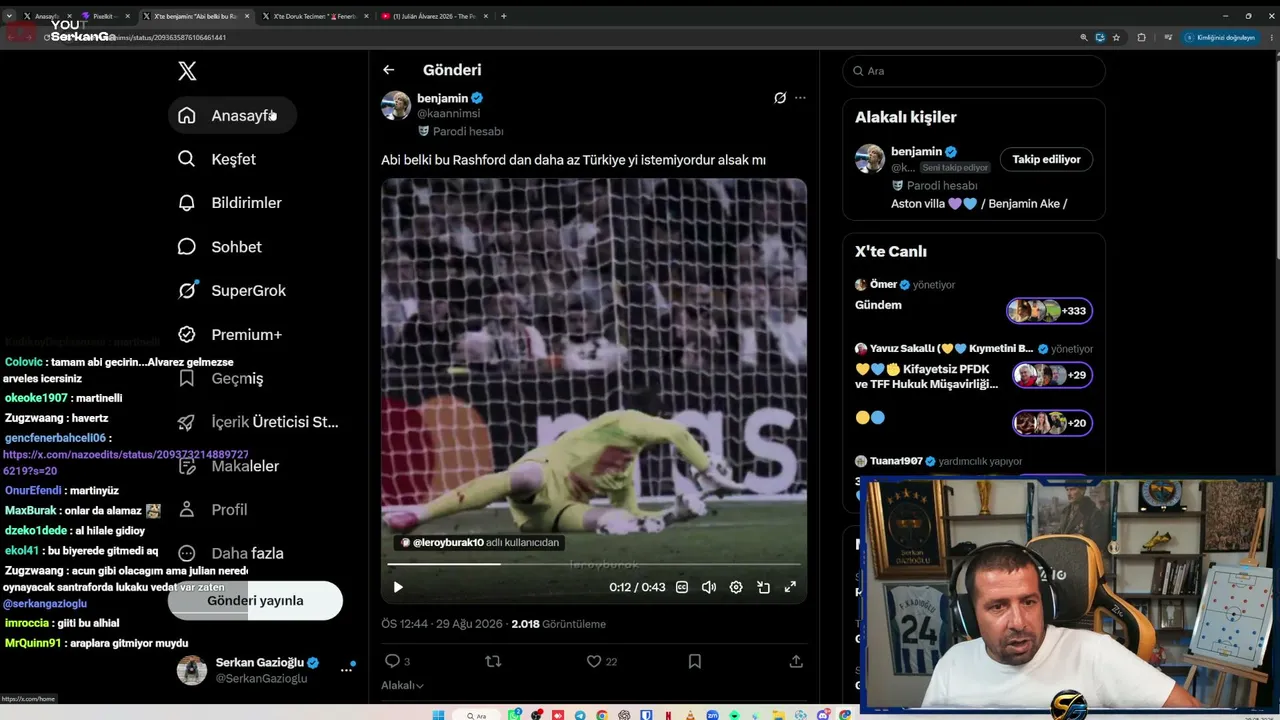
Task: Bookmark the post
Action: [695, 661]
